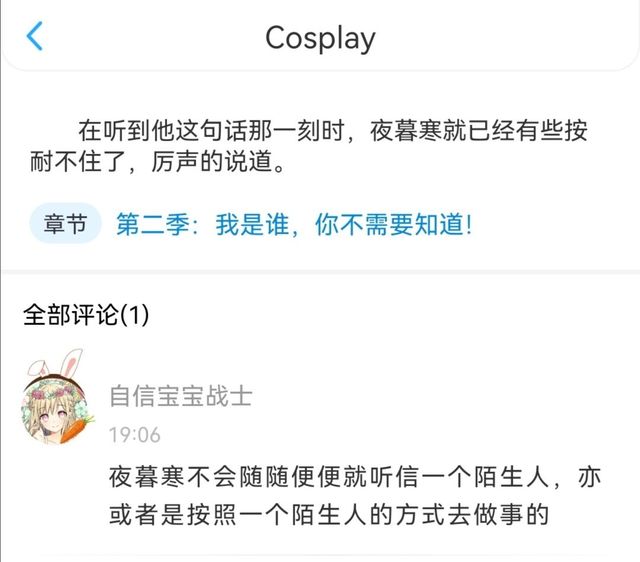Click 亦 ending the first comment line
This screenshot has height=562, width=640.
[589, 476]
